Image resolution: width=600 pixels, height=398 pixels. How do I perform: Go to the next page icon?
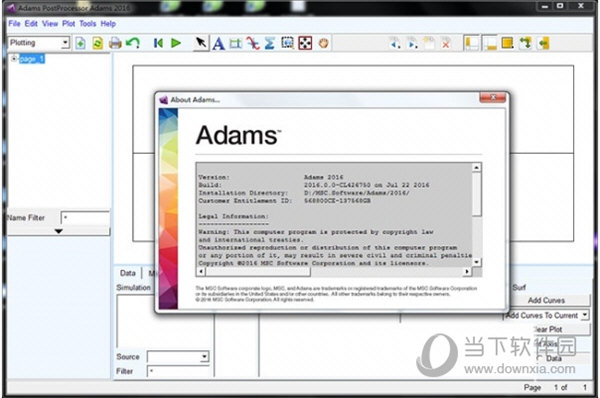tap(412, 43)
